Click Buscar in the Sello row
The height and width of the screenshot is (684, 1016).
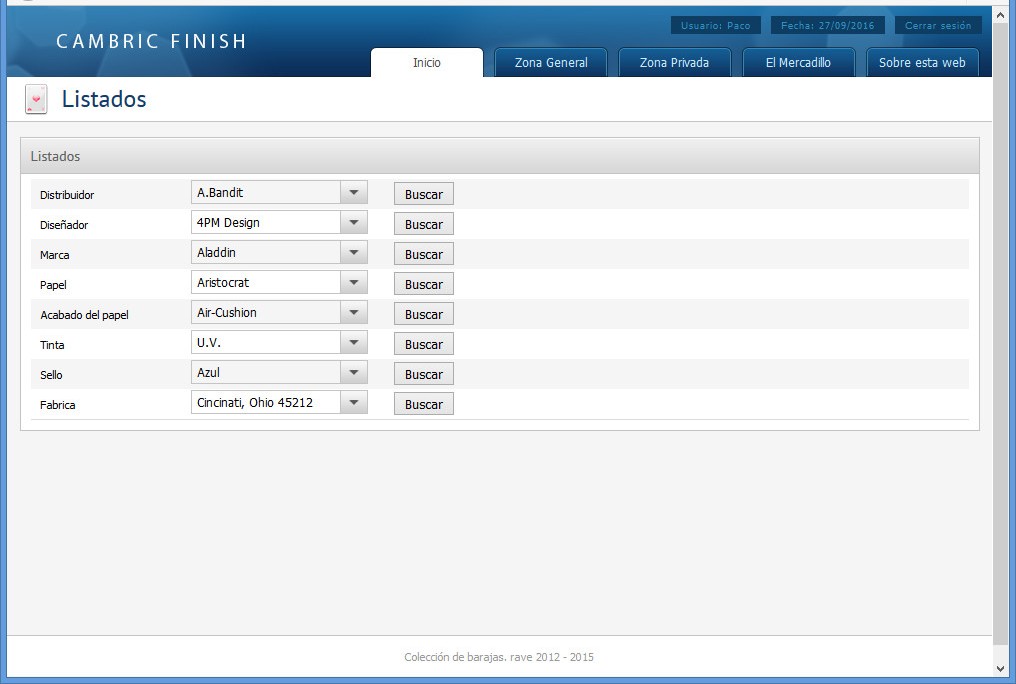(424, 374)
